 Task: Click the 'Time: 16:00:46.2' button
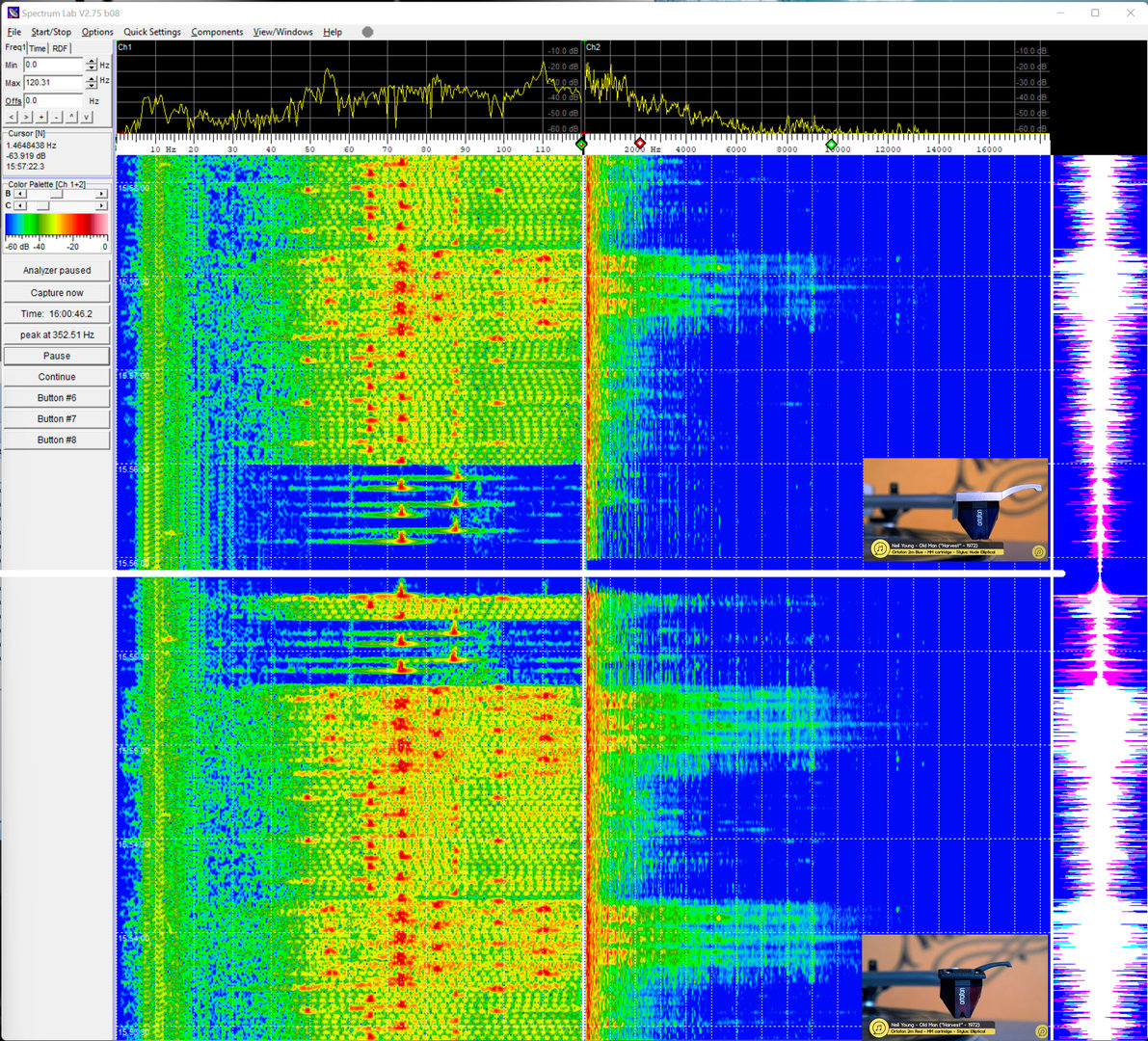[x=57, y=313]
